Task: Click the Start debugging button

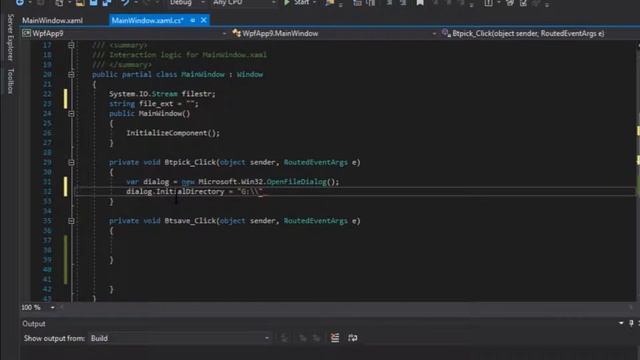Action: coord(297,3)
